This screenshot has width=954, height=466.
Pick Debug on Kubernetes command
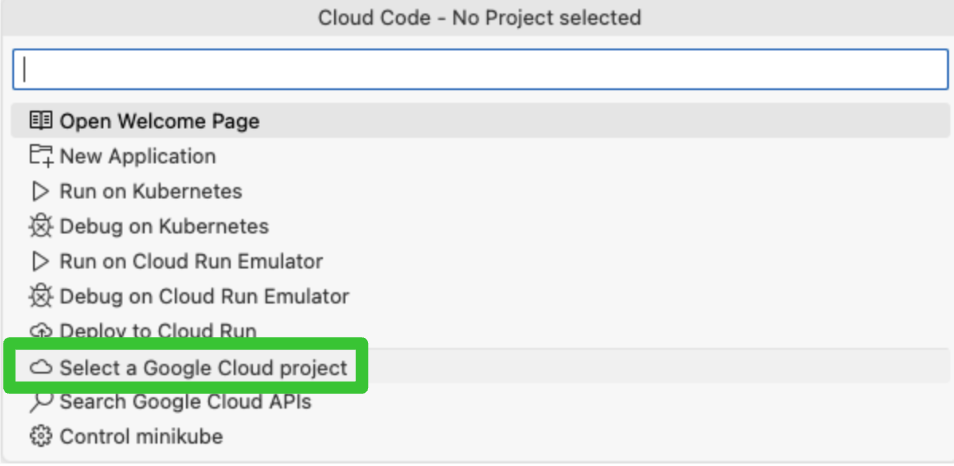point(164,227)
